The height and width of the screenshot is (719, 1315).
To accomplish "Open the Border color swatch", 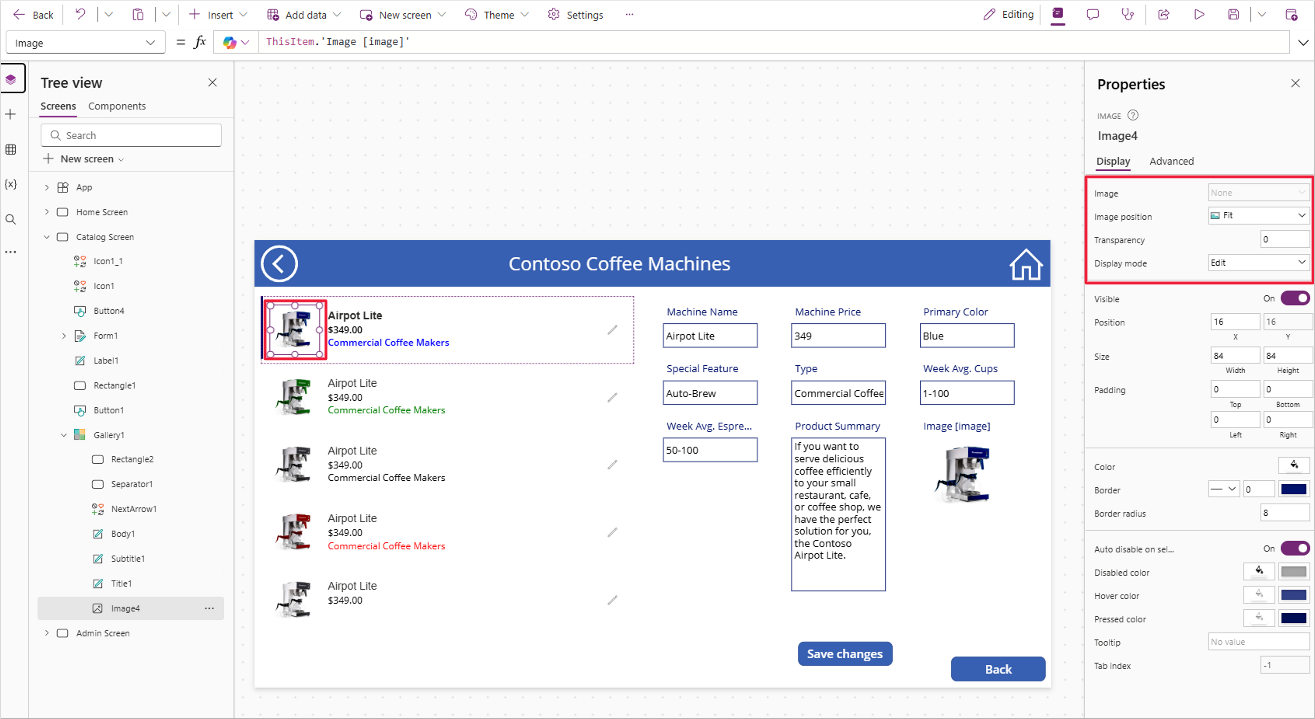I will tap(1294, 489).
